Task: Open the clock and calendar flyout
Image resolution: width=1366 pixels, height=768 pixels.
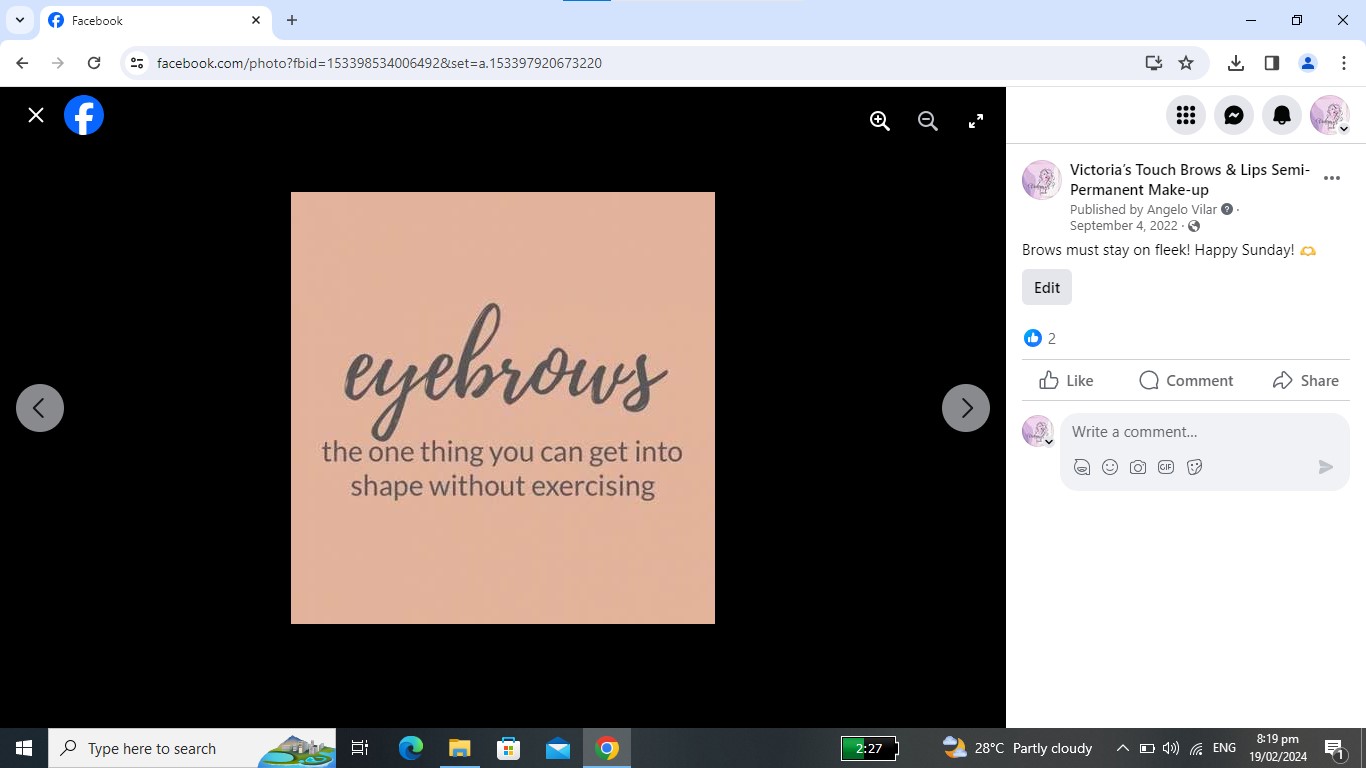Action: click(x=1277, y=748)
